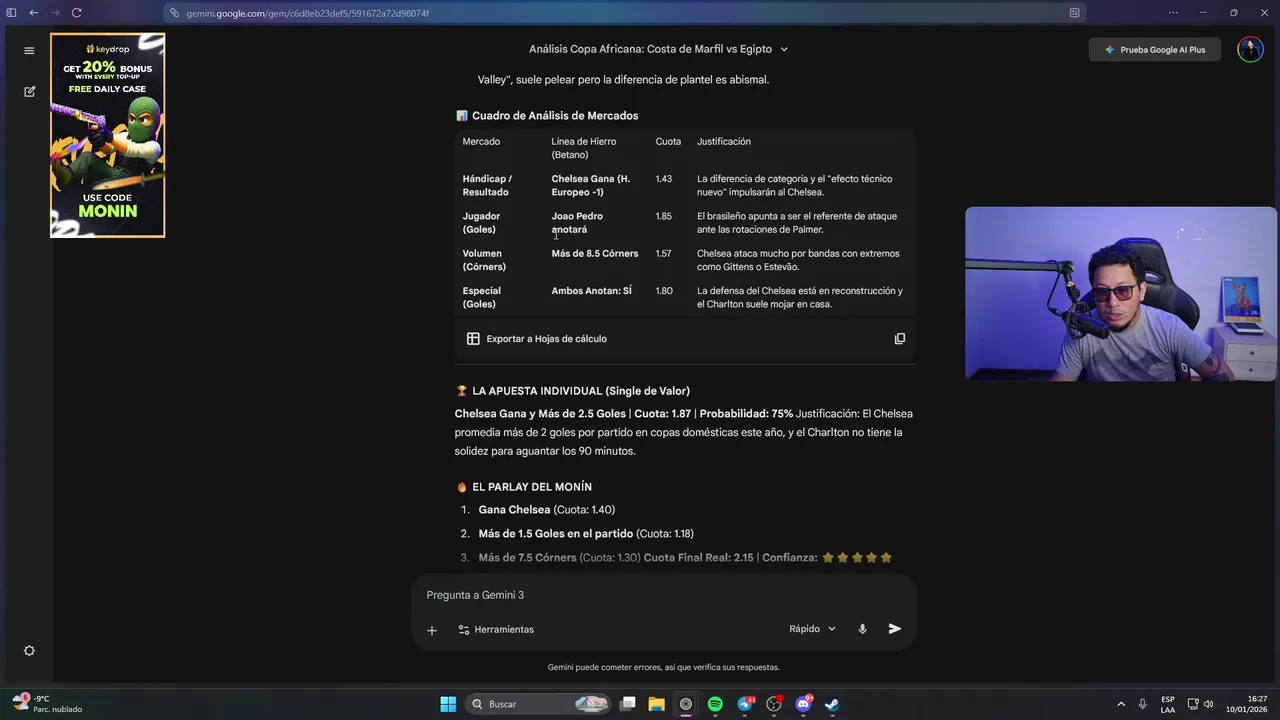The width and height of the screenshot is (1280, 720).
Task: Click the taskbar microphone tray icon
Action: point(1142,704)
